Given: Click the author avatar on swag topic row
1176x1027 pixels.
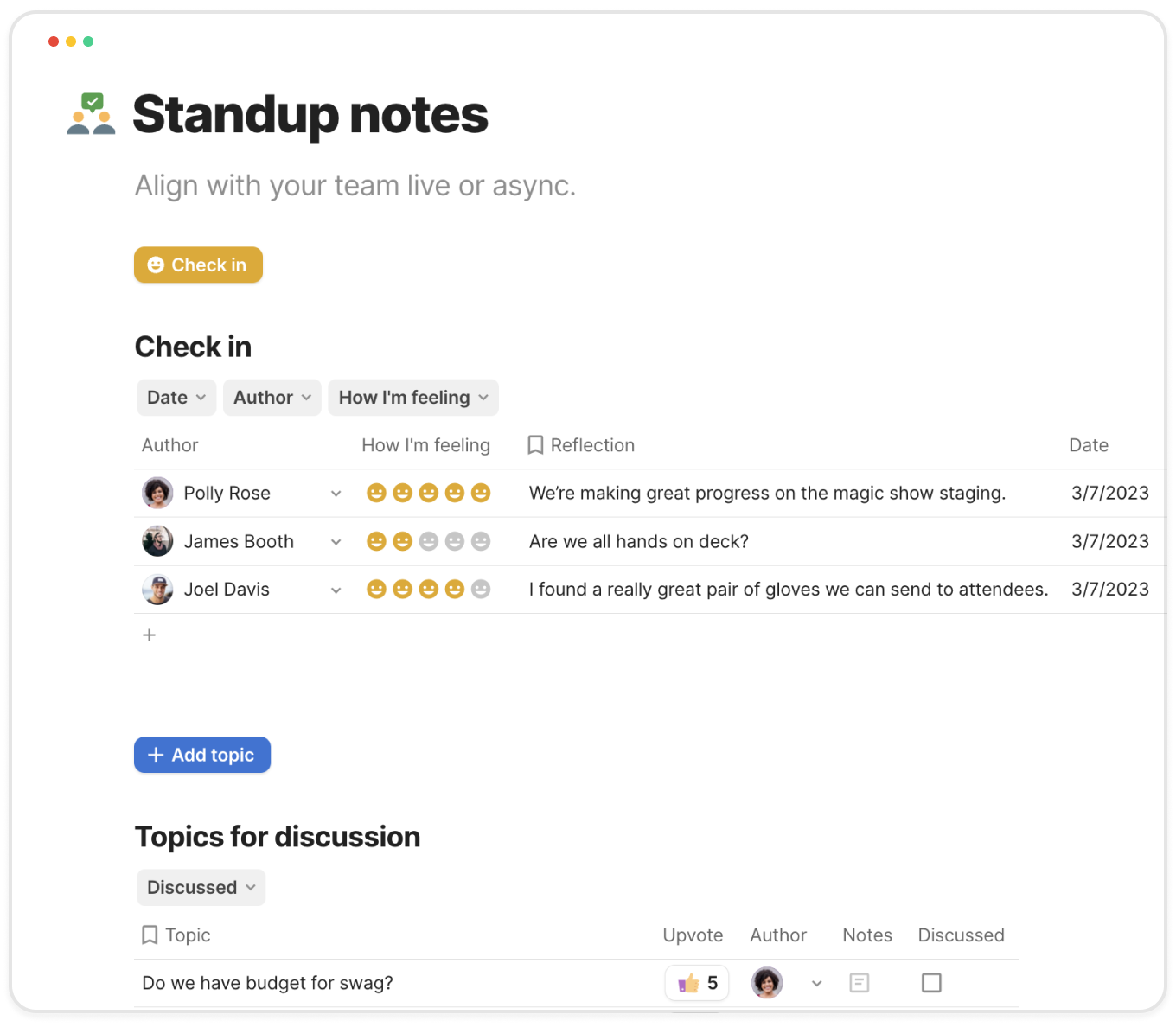Looking at the screenshot, I should 767,983.
